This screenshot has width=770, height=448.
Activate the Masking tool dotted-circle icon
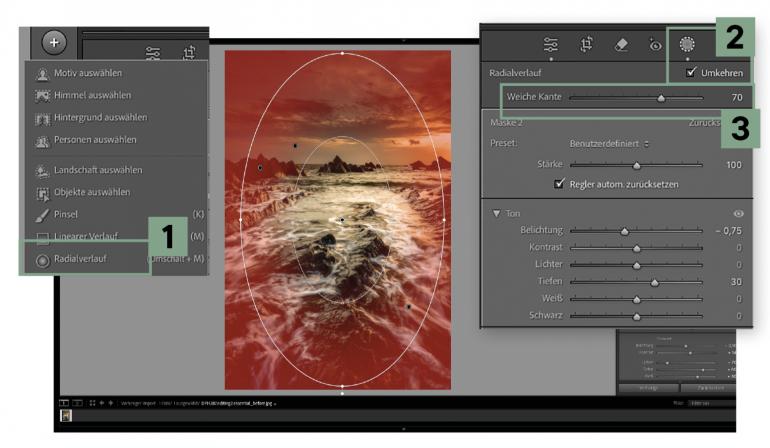[x=687, y=45]
